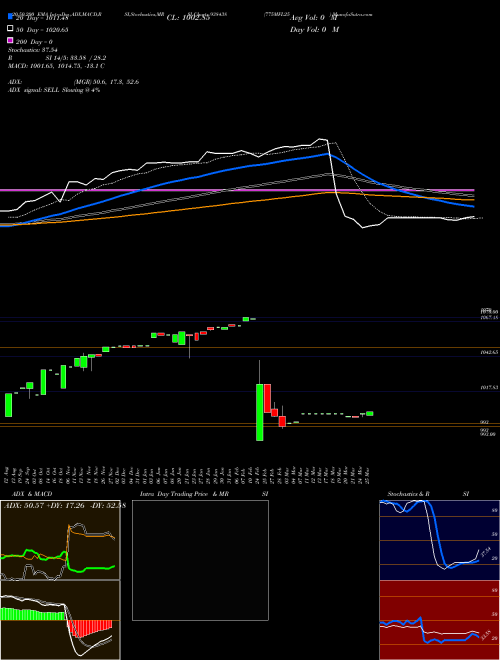The width and height of the screenshot is (500, 660).
Task: Click the Day Vol: 0 M label
Action: coord(314,29)
